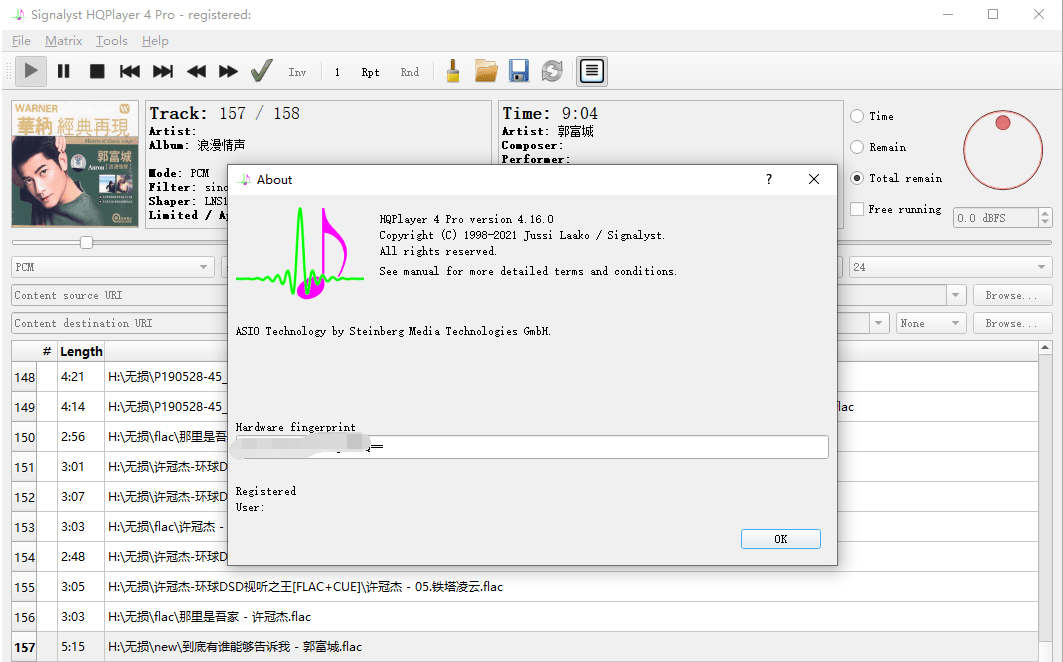Viewport: 1063px width, 662px height.
Task: Select playlist row 156 那里是吾家
Action: [x=524, y=617]
